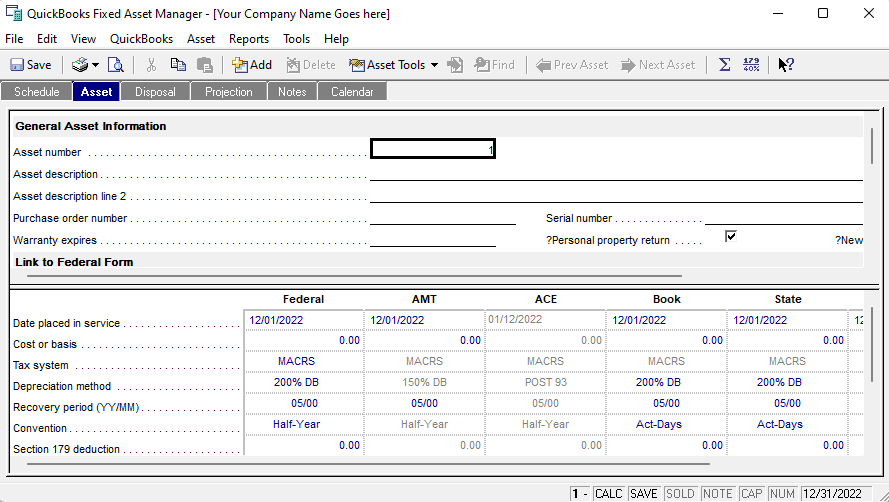
Task: Click AMT date placed in service
Action: pyautogui.click(x=425, y=320)
